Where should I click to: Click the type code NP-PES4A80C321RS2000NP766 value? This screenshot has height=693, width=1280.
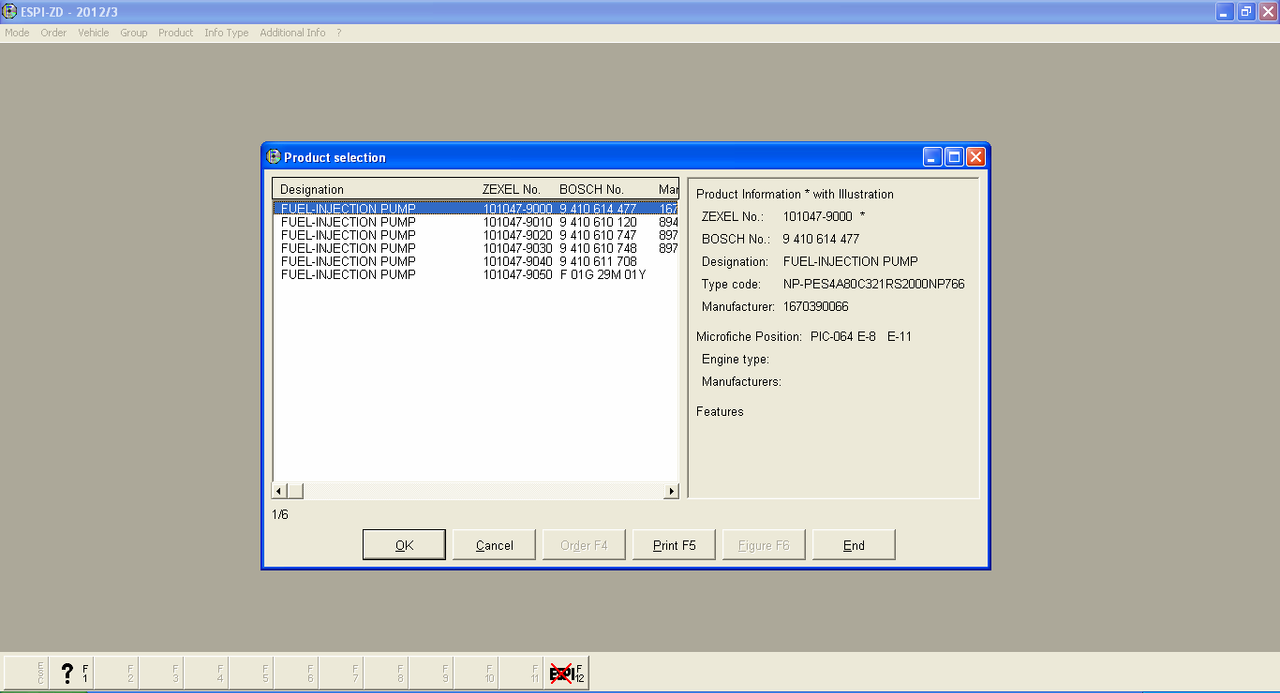click(874, 284)
